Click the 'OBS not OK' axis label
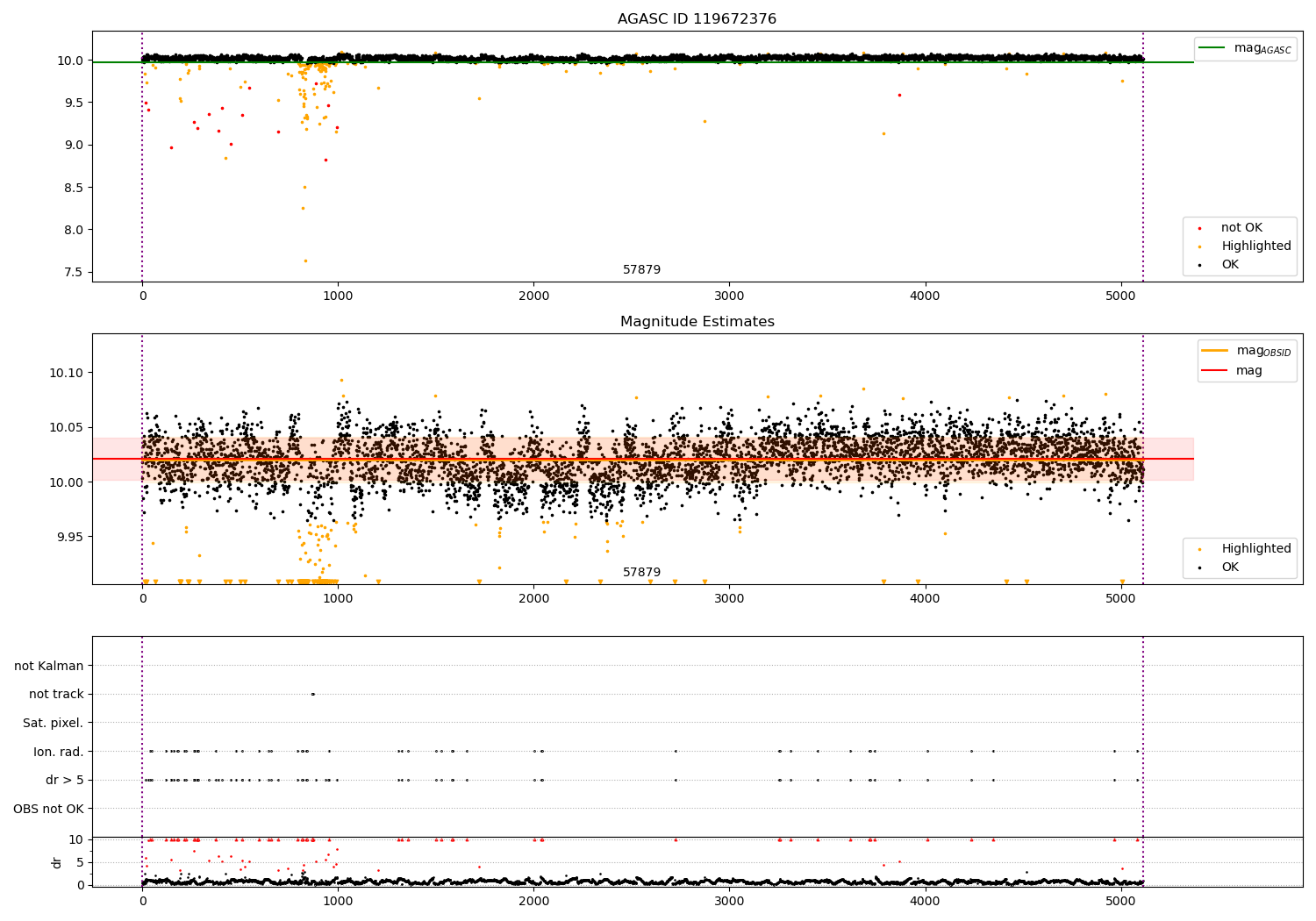 coord(49,809)
